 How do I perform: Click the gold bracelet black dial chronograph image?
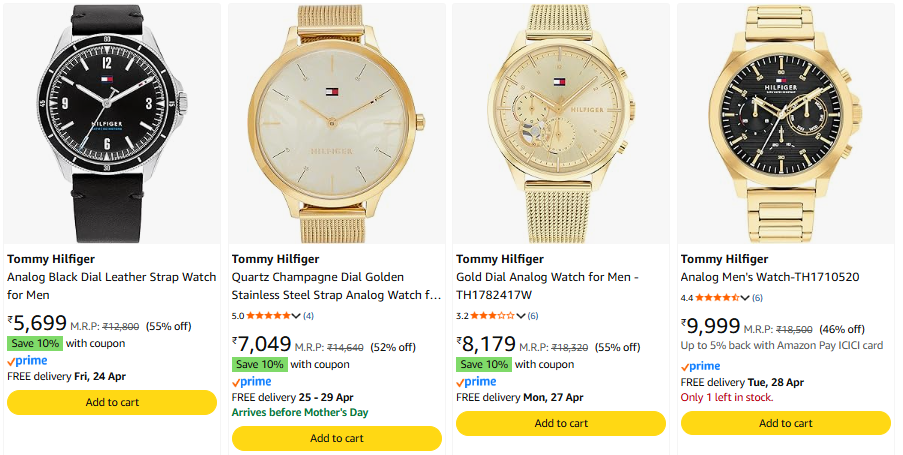pos(785,120)
